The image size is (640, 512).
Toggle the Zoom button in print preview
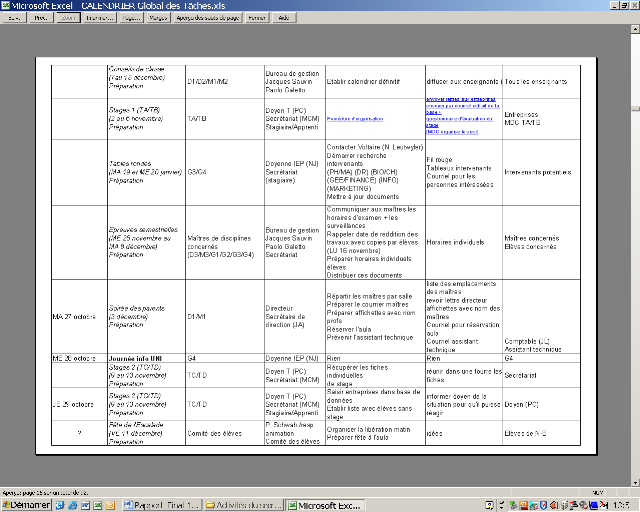[x=68, y=18]
